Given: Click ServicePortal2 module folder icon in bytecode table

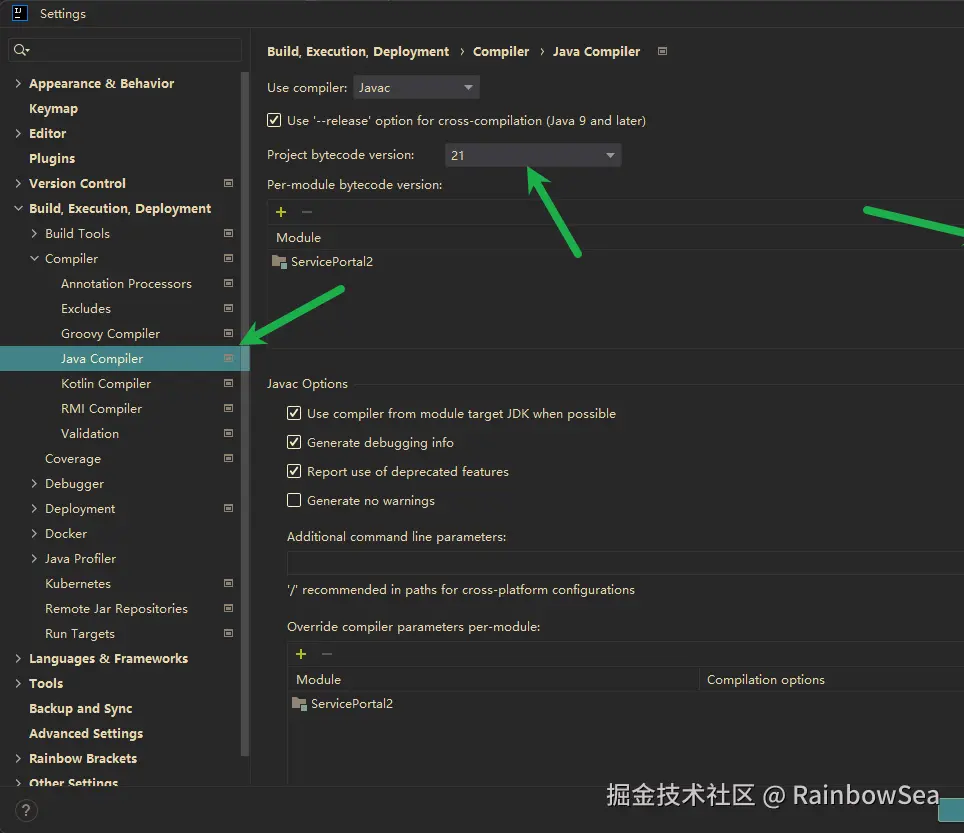Looking at the screenshot, I should tap(279, 262).
